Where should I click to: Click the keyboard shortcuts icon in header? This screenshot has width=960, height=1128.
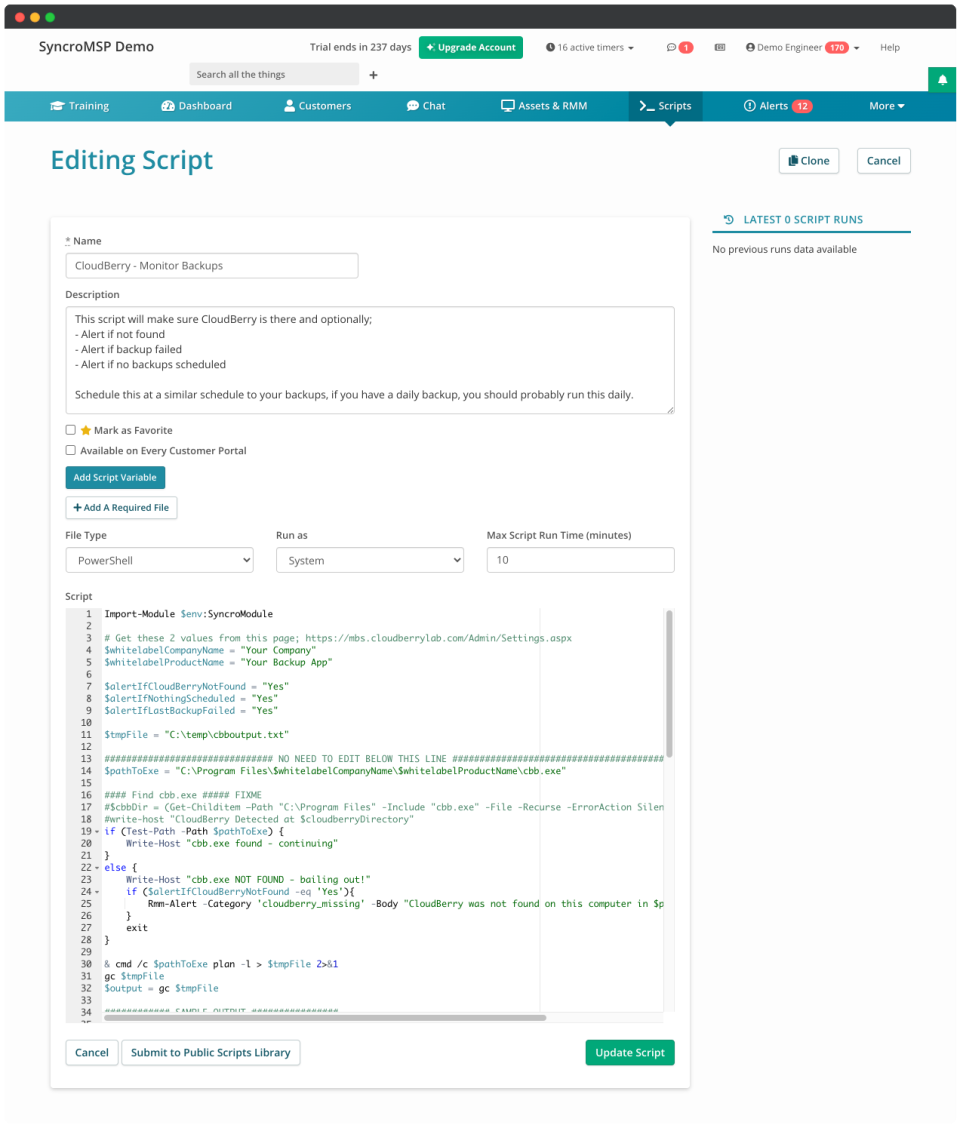(x=720, y=47)
